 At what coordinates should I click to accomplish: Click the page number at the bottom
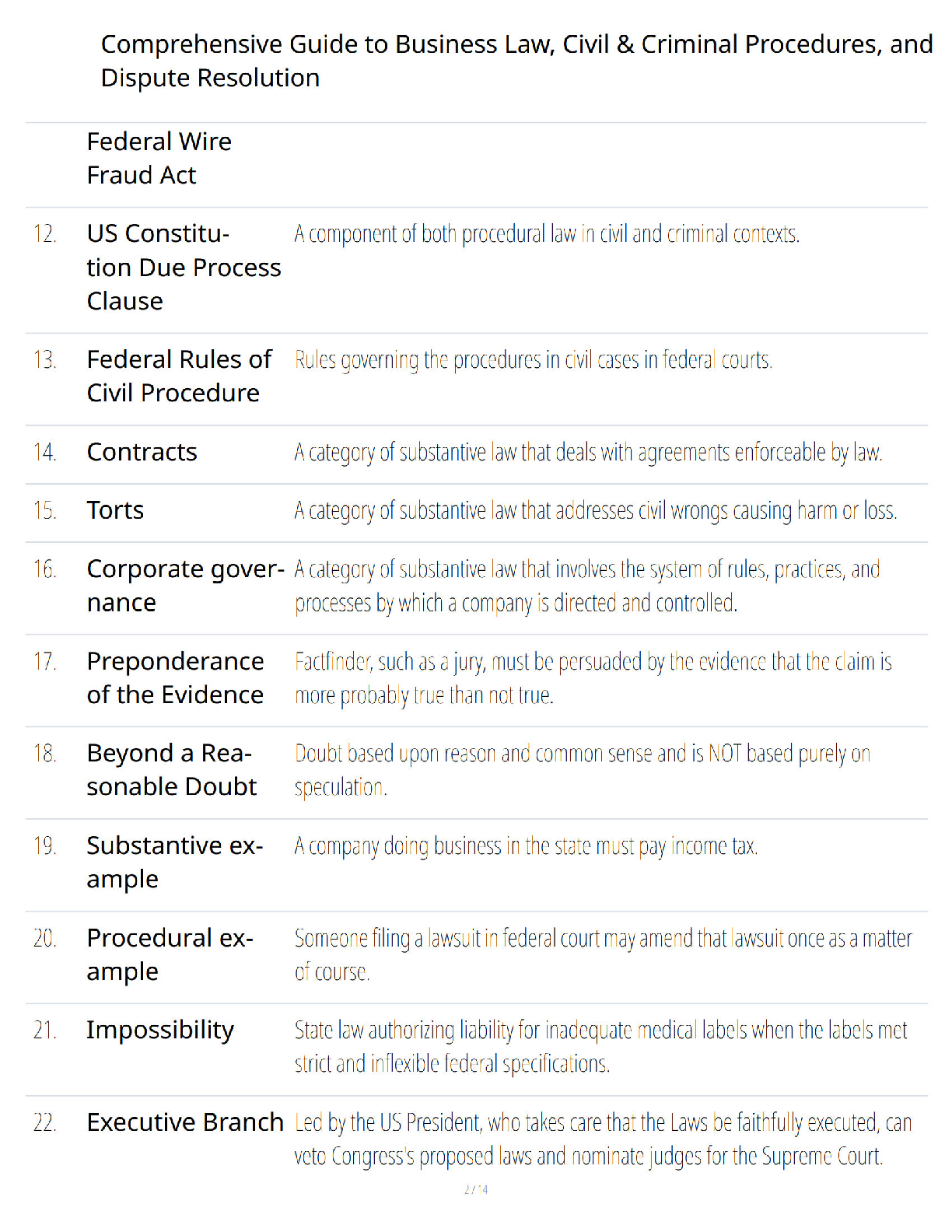point(476,1189)
